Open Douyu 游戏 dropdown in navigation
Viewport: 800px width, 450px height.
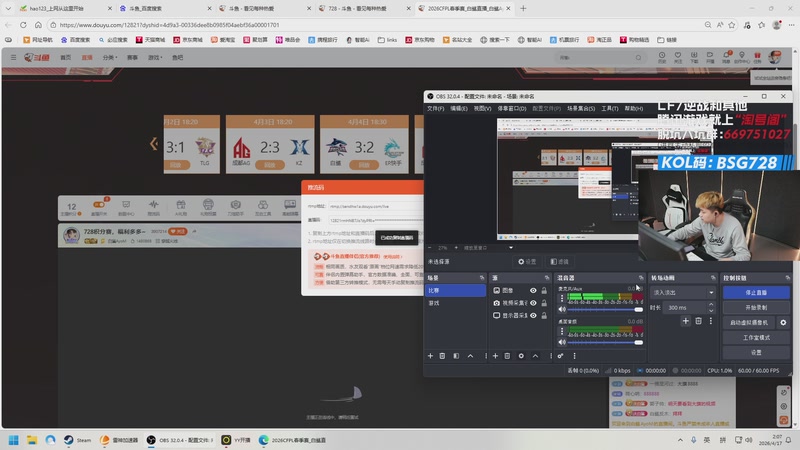point(155,58)
